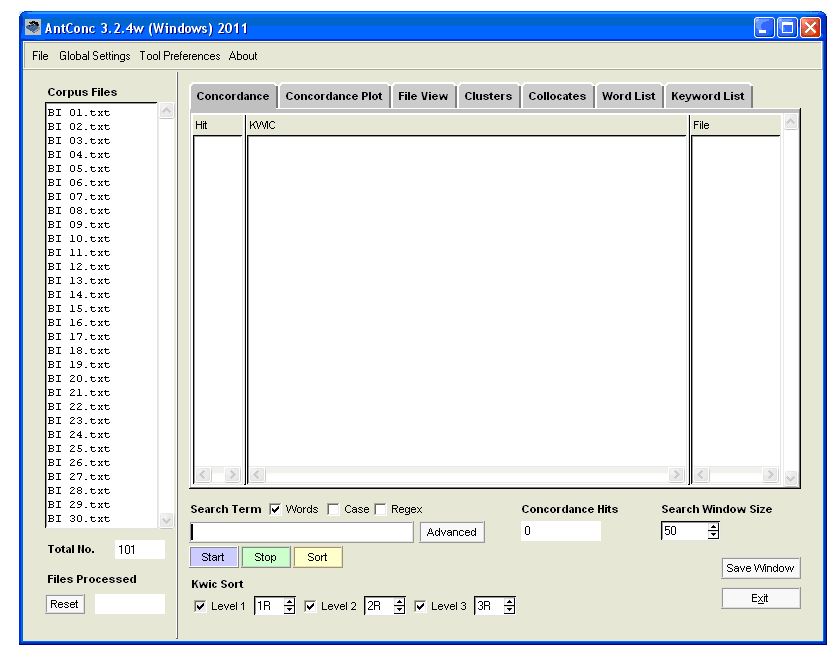Select BI 01.txt in Corpus Files

click(79, 113)
